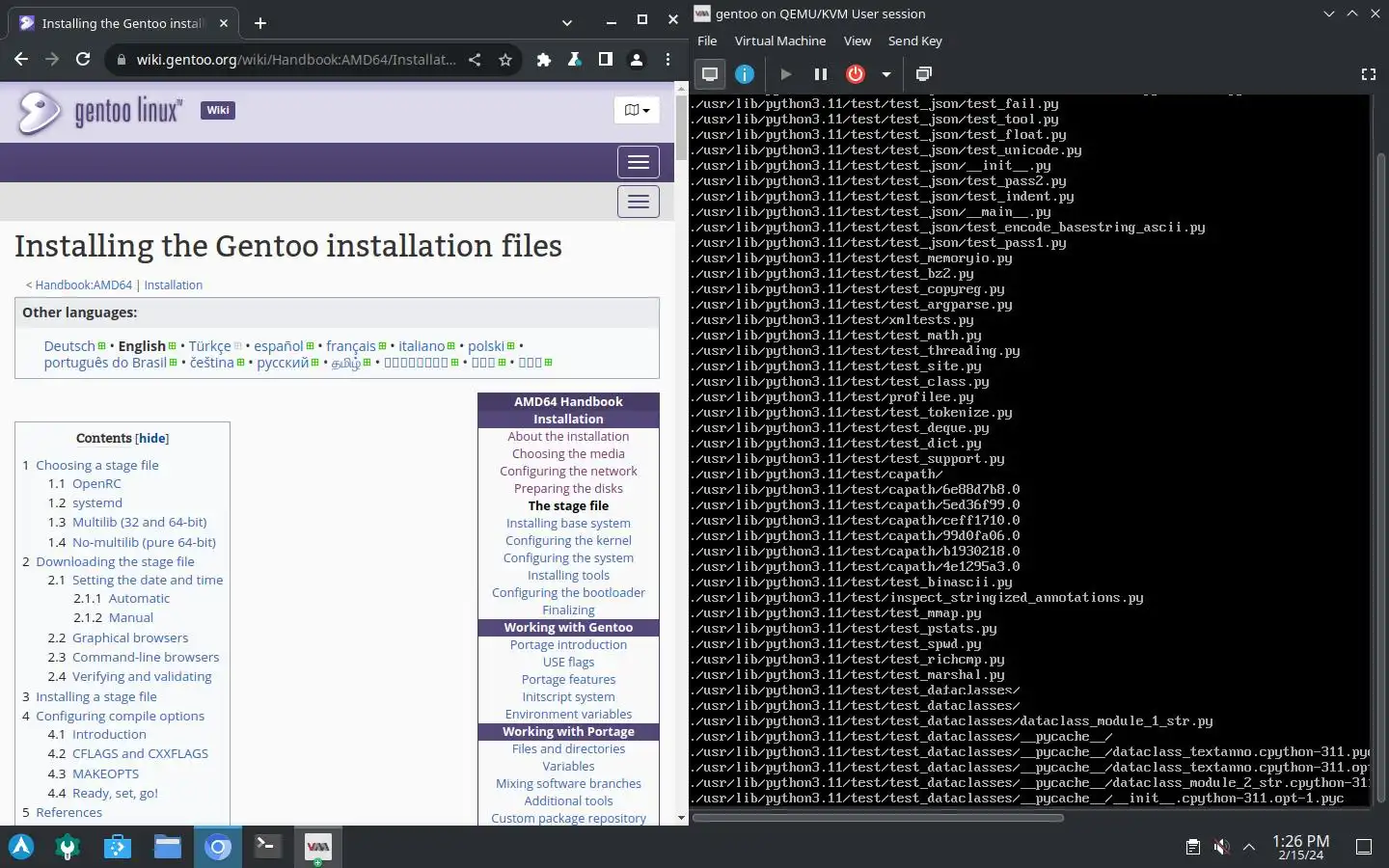
Task: Switch wiki language to español
Action: (x=279, y=346)
